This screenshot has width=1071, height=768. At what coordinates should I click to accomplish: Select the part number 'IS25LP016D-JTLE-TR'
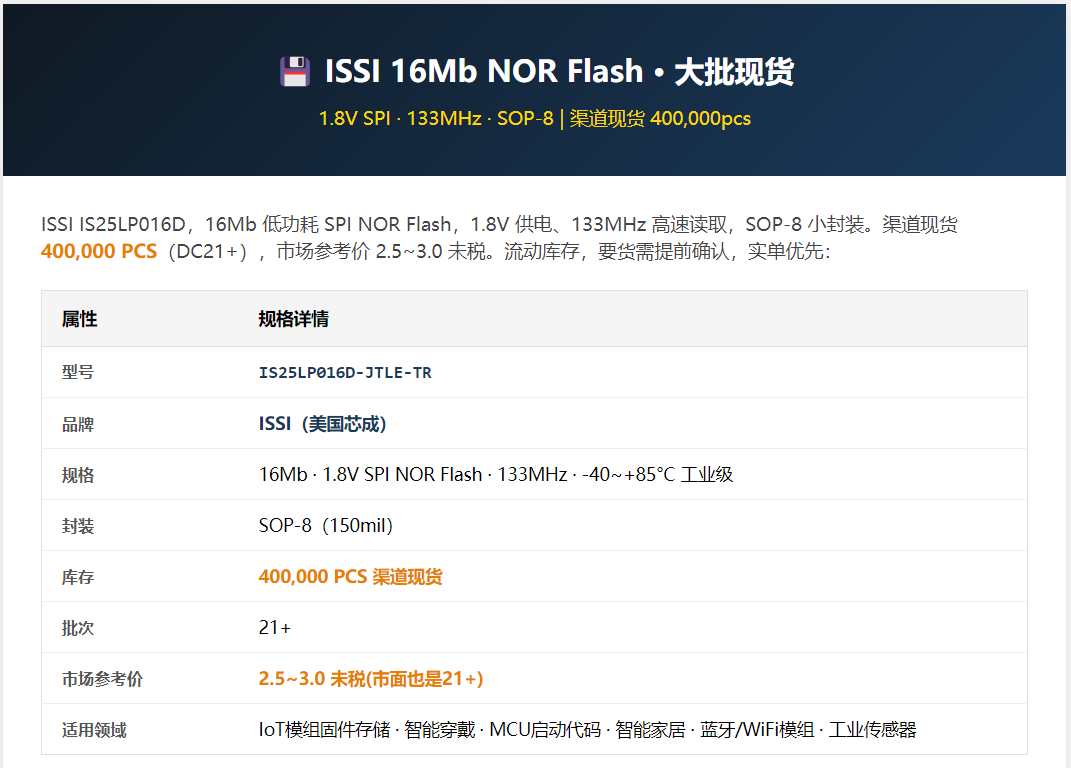pos(345,373)
